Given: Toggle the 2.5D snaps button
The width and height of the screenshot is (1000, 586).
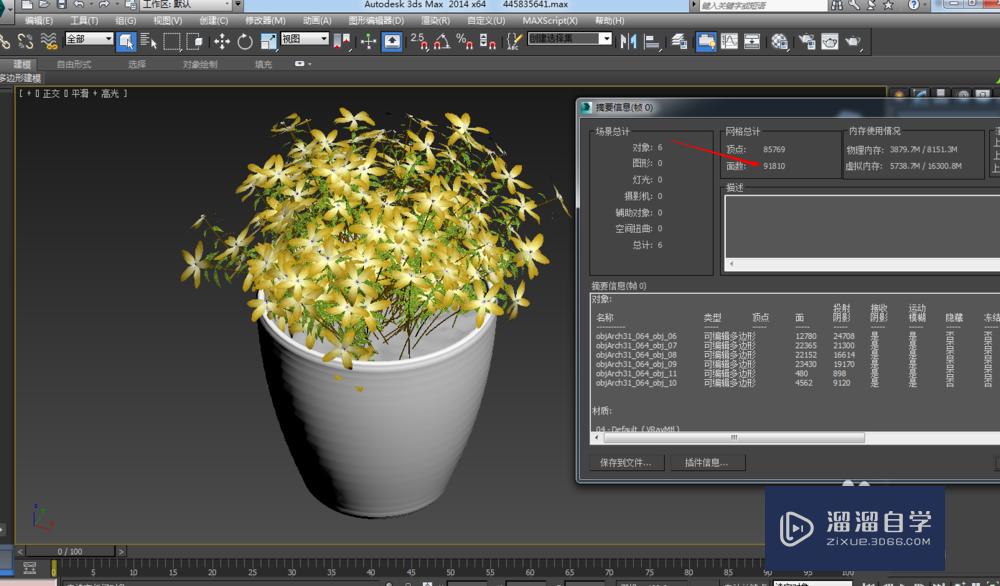Looking at the screenshot, I should click(x=418, y=41).
